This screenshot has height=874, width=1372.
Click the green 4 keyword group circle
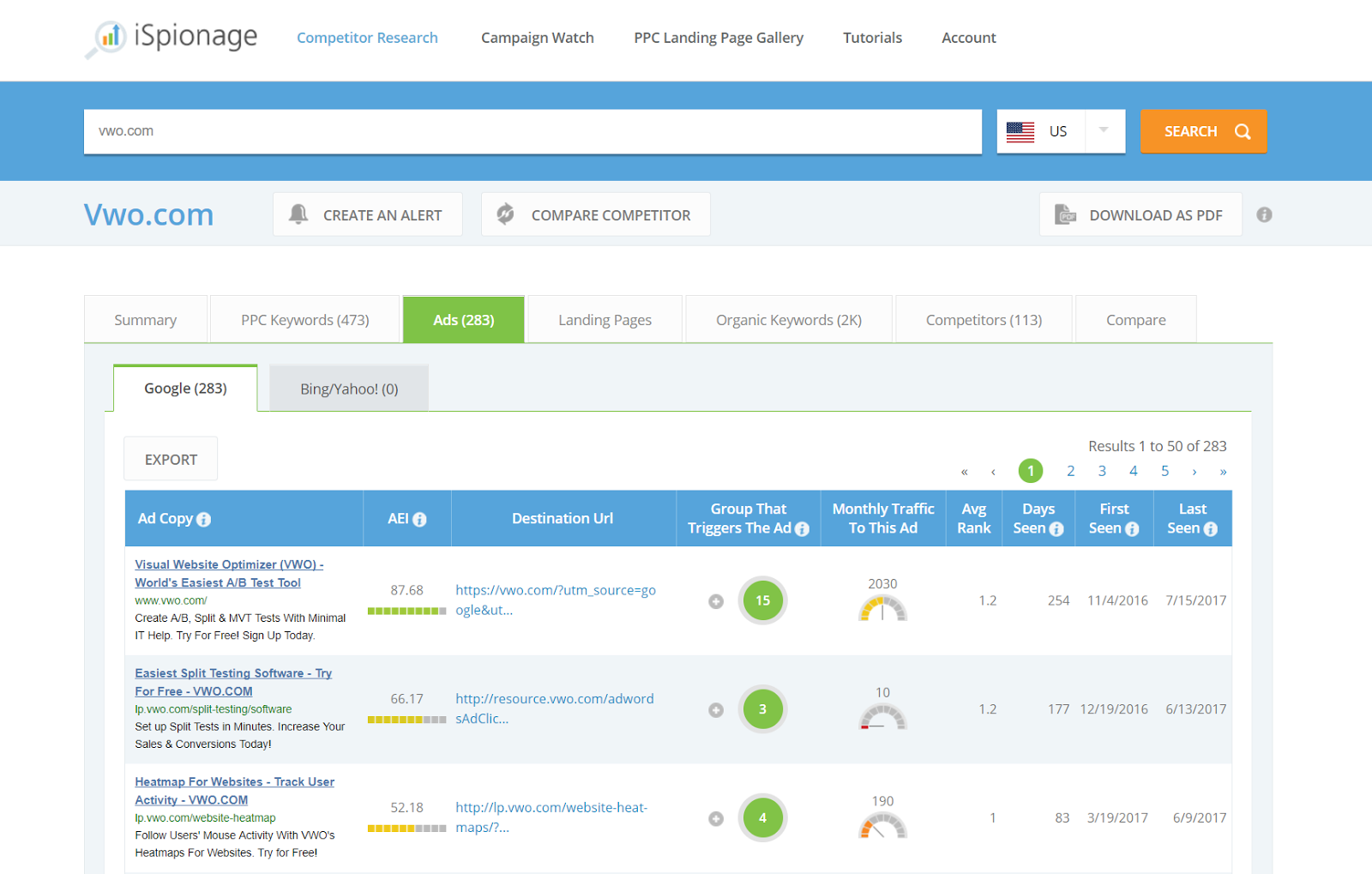[x=762, y=818]
